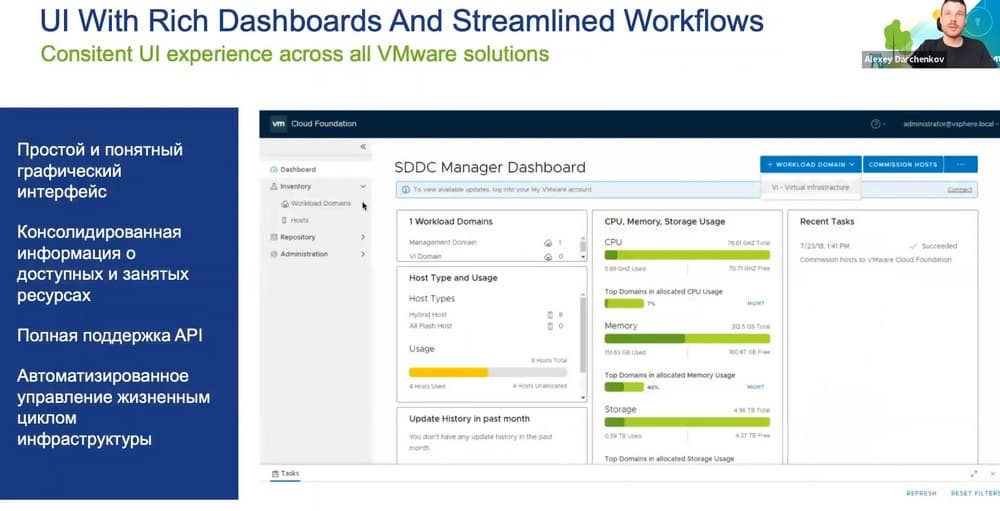Select VI - Virtual Infrastructure menu option
Viewport: 1000px width, 511px height.
811,188
